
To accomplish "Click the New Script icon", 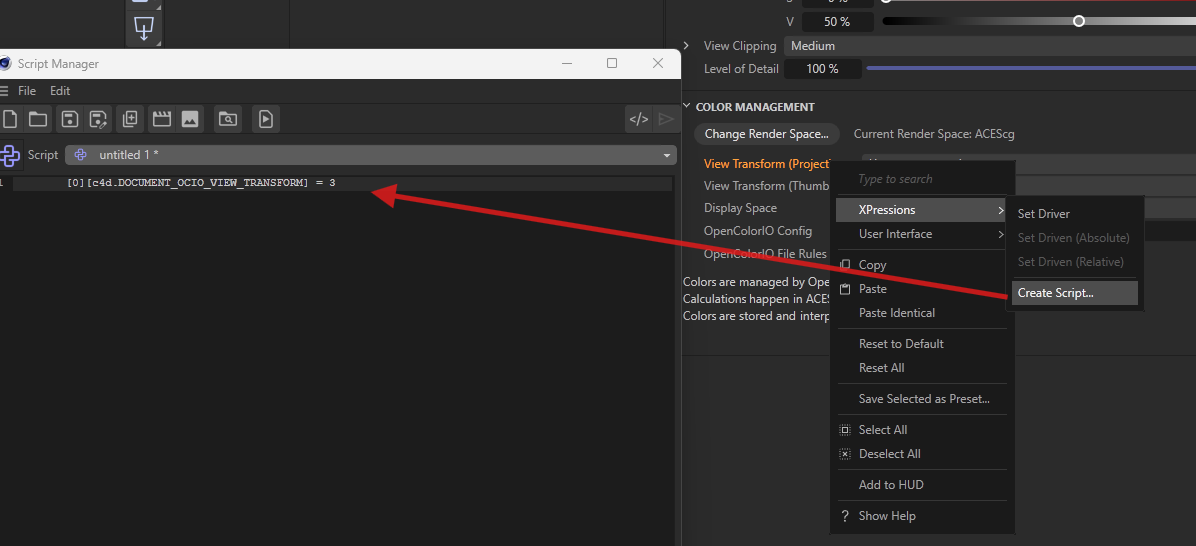I will pos(10,119).
